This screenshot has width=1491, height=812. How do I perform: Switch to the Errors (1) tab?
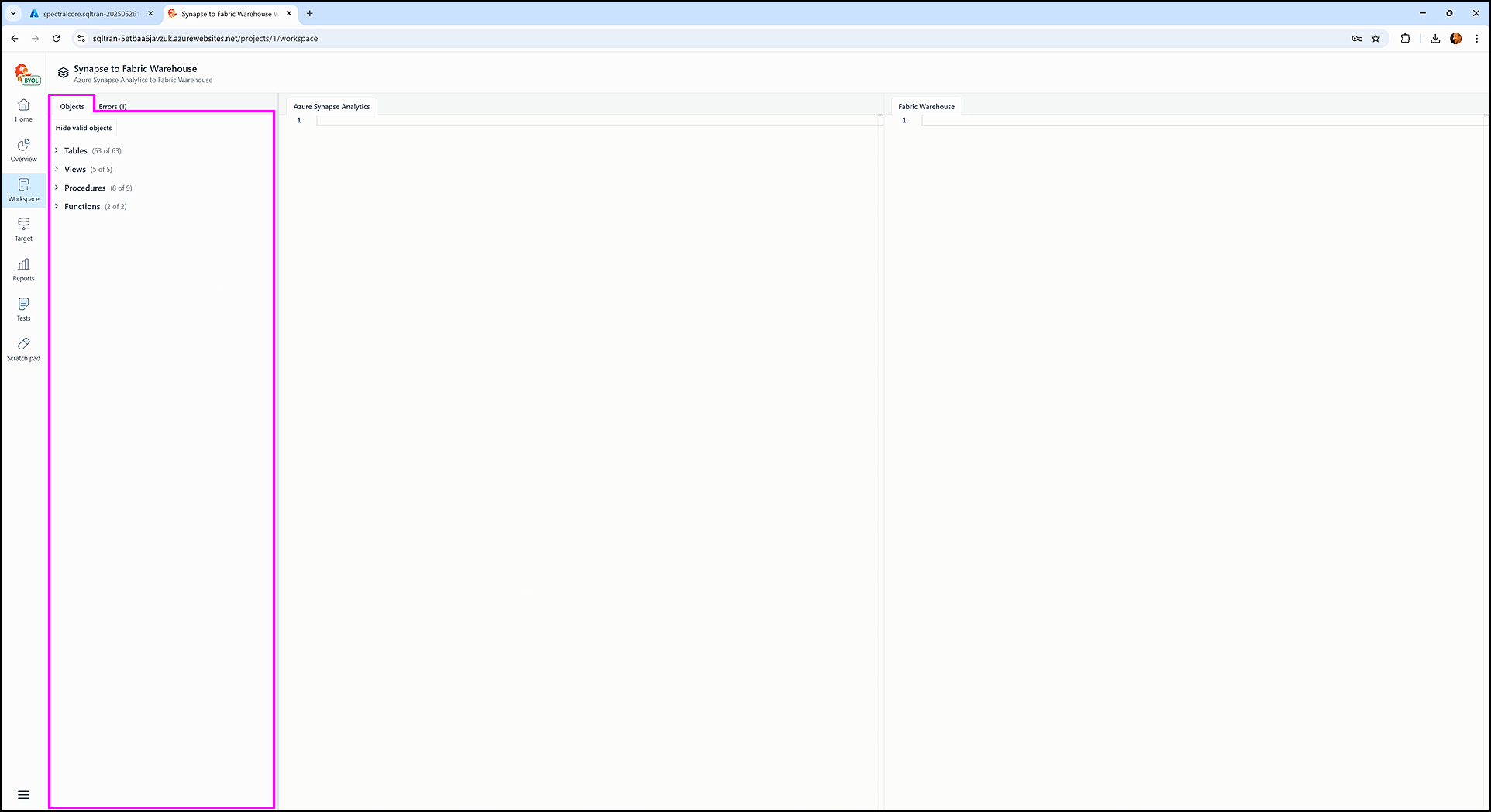(112, 107)
